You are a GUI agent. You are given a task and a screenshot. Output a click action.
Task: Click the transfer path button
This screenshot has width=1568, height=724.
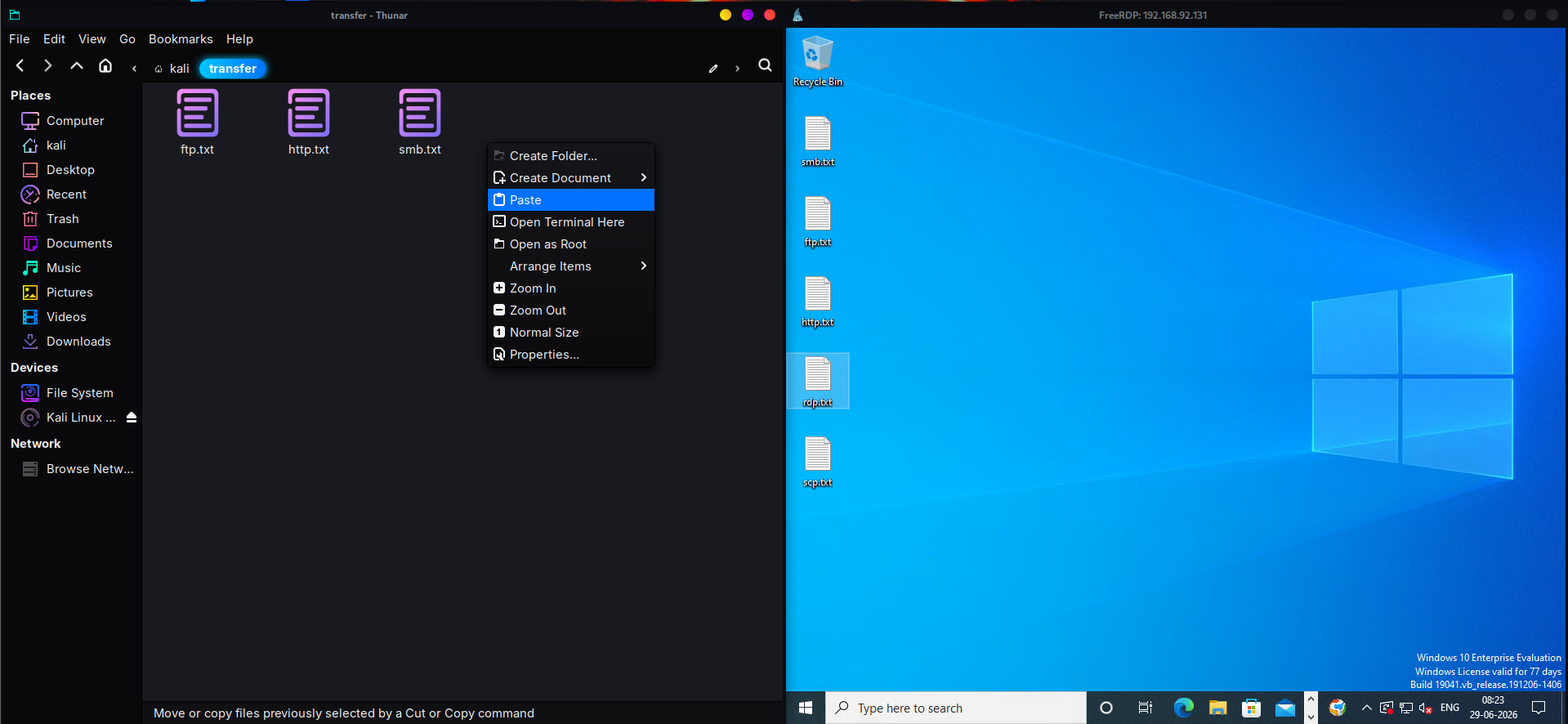pyautogui.click(x=233, y=69)
